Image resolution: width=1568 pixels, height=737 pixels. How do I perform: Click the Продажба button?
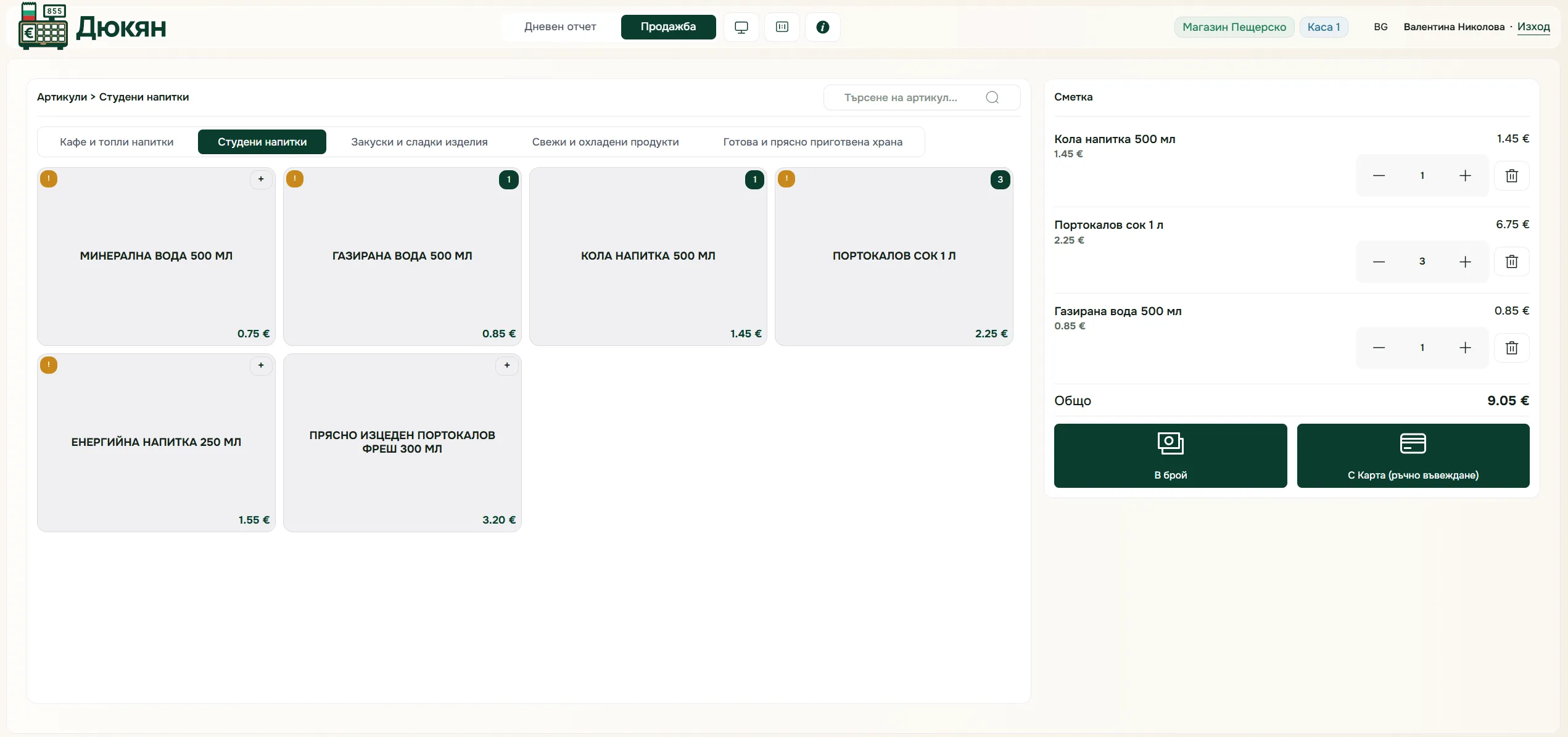[668, 27]
